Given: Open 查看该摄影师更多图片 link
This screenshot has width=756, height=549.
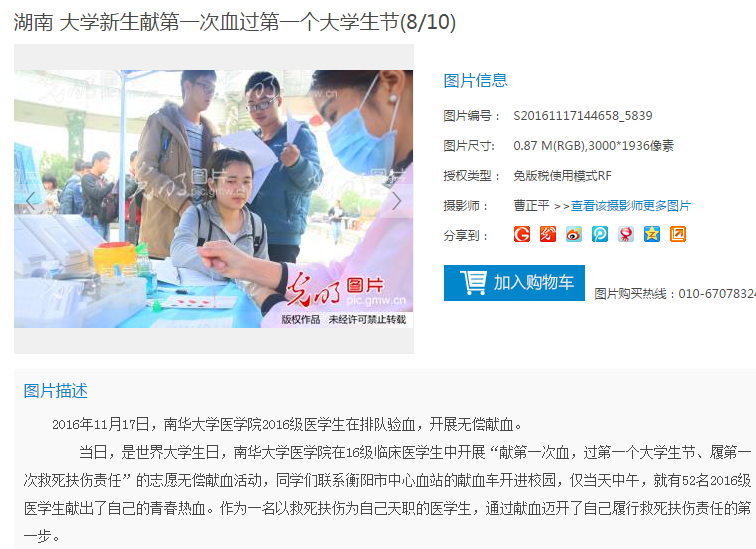Looking at the screenshot, I should pyautogui.click(x=631, y=206).
